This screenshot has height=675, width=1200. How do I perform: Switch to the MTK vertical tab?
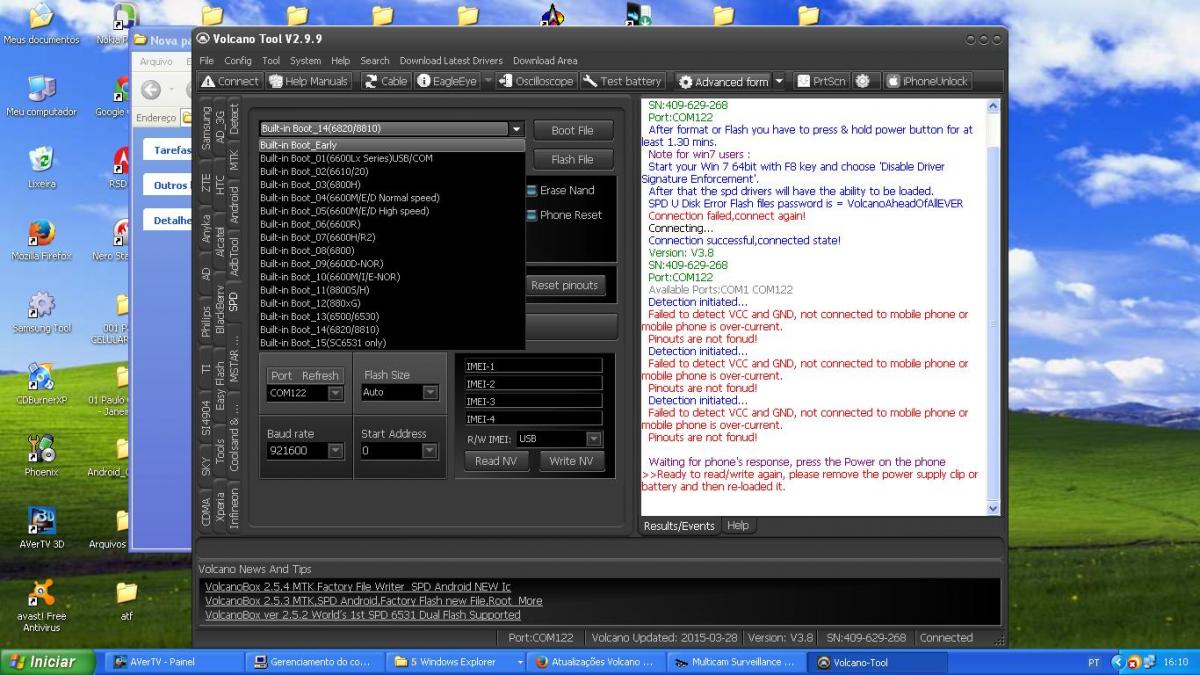click(235, 161)
